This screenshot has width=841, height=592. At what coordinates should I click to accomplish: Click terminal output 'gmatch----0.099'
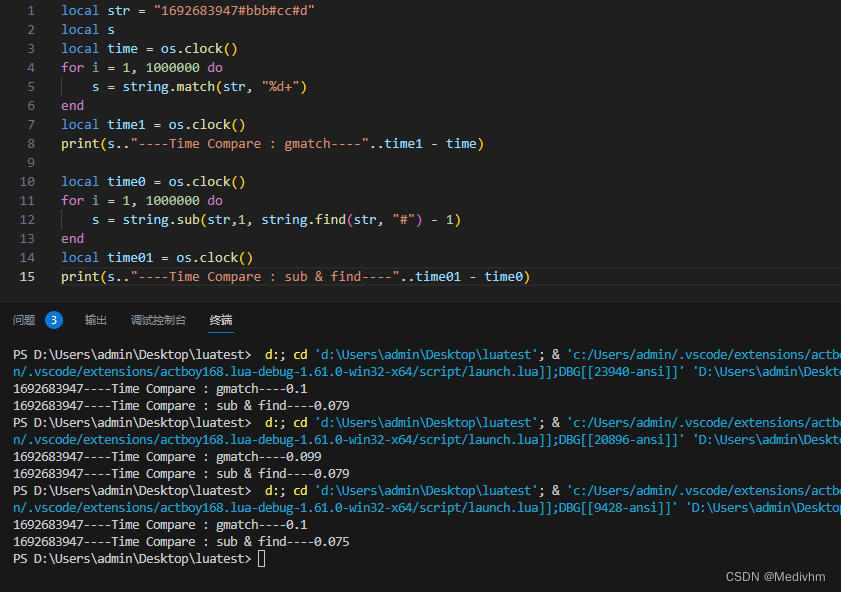pyautogui.click(x=269, y=457)
